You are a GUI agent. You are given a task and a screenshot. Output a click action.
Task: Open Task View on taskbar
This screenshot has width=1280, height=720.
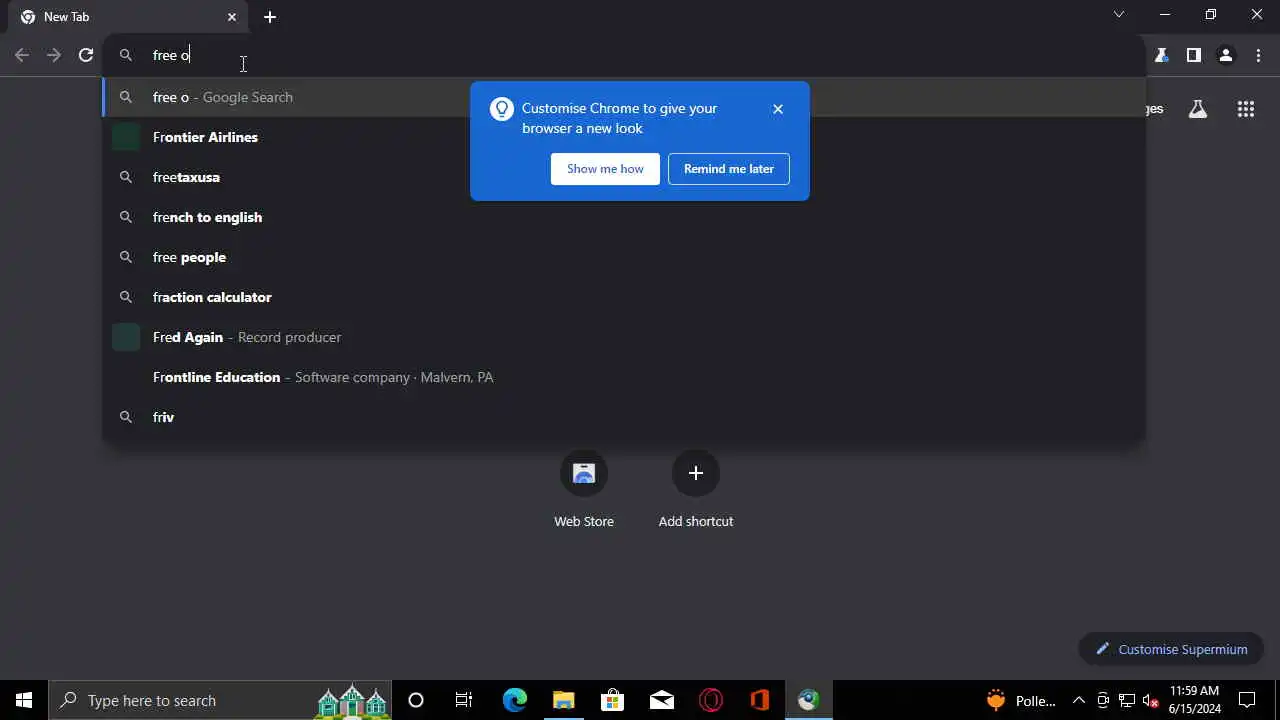pyautogui.click(x=464, y=700)
